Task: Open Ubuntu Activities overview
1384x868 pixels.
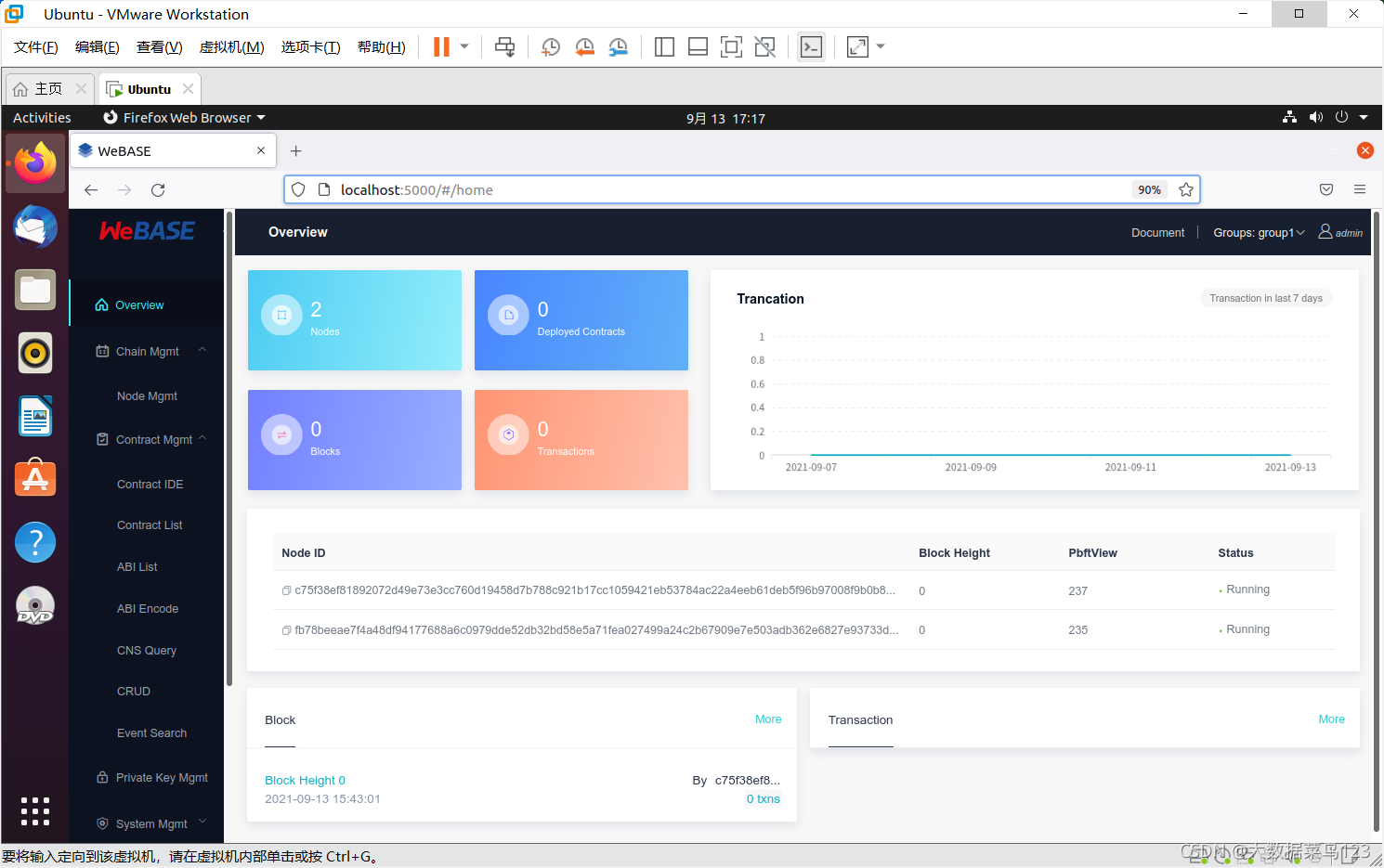Action: (42, 118)
